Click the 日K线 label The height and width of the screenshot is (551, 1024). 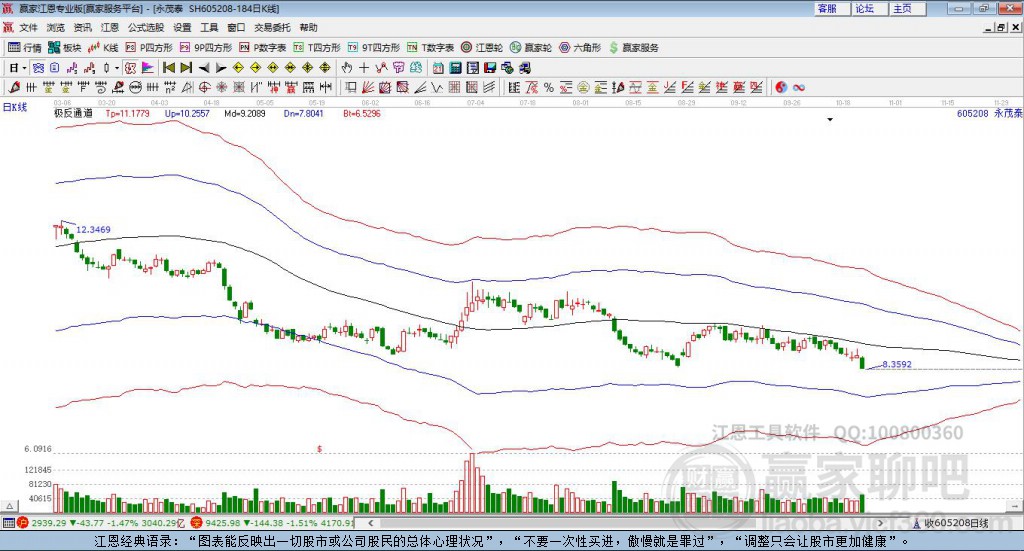pos(14,107)
